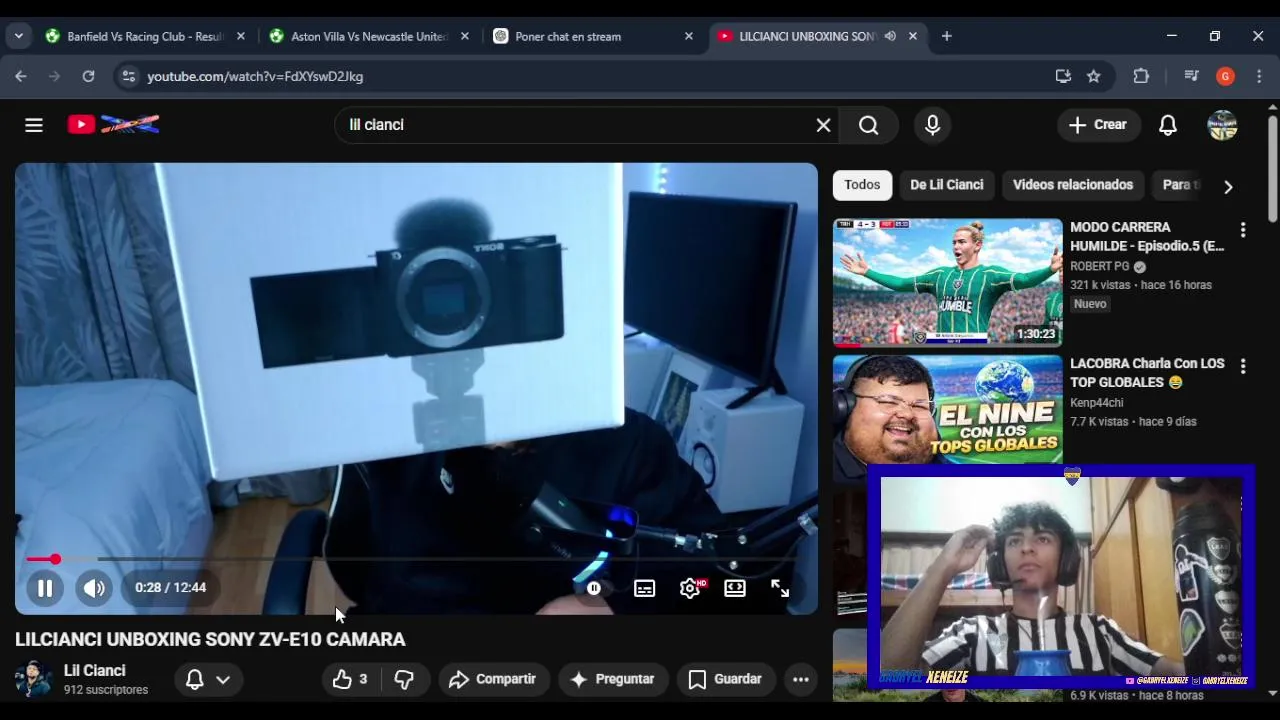Open options menu for MODO CARRERA HUMILDE
The image size is (1280, 720).
point(1243,230)
